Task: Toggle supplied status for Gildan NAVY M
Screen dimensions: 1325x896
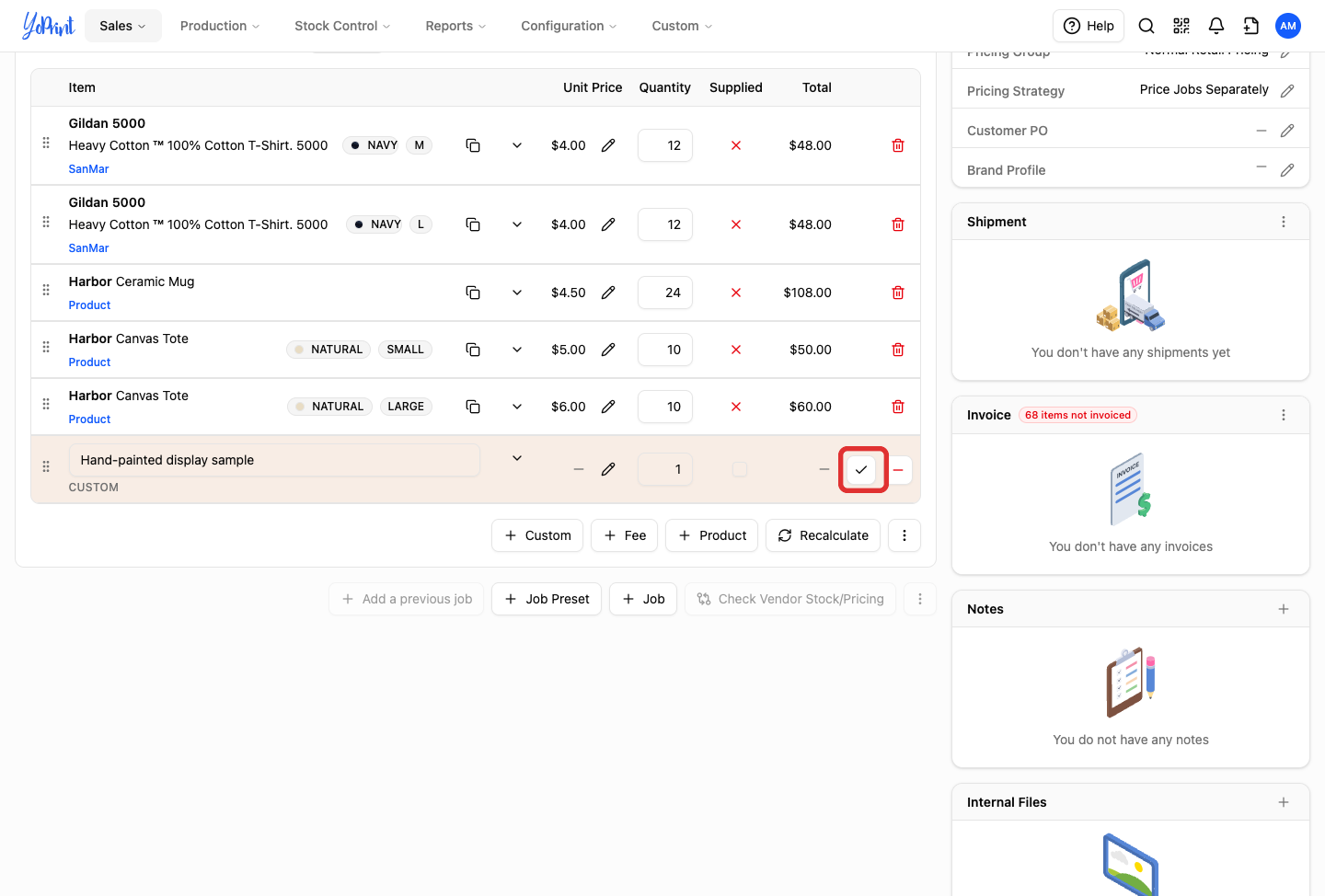Action: point(736,145)
